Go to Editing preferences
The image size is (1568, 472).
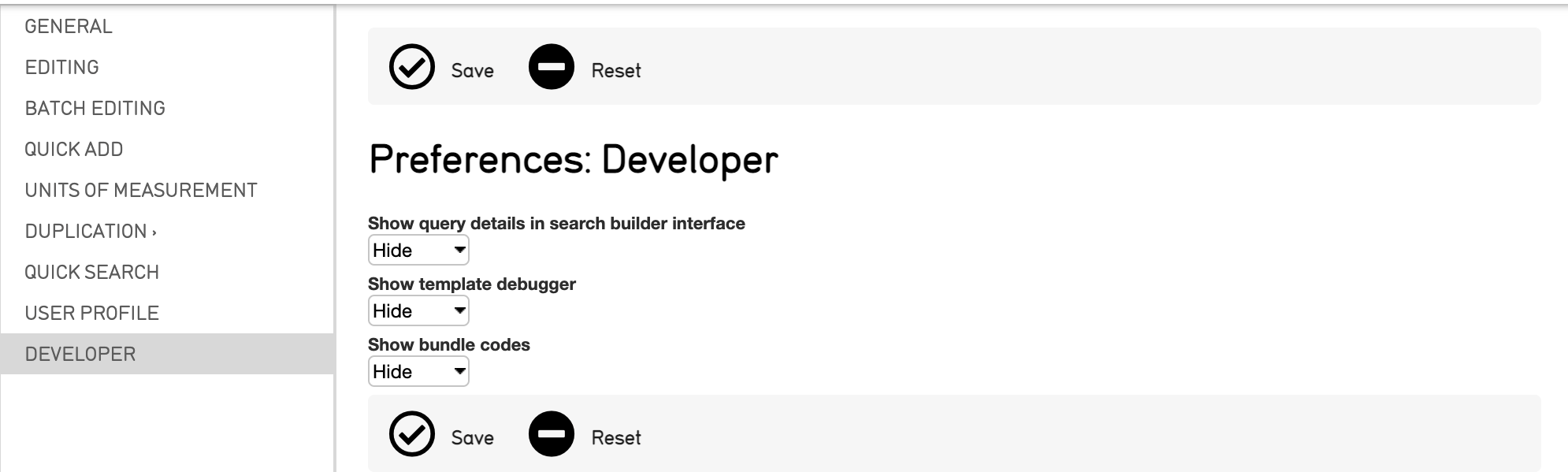coord(62,68)
